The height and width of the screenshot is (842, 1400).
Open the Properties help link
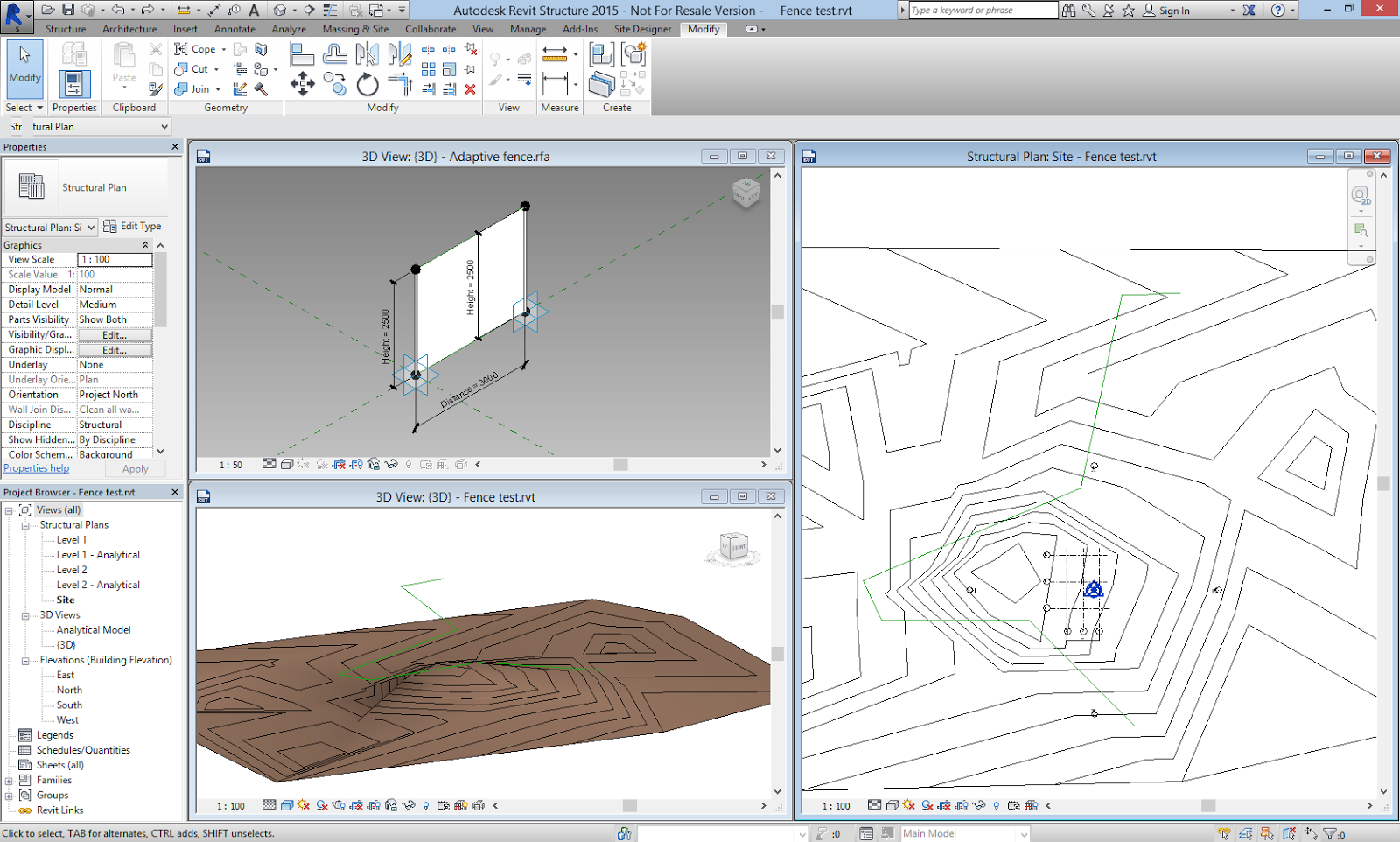pos(36,468)
